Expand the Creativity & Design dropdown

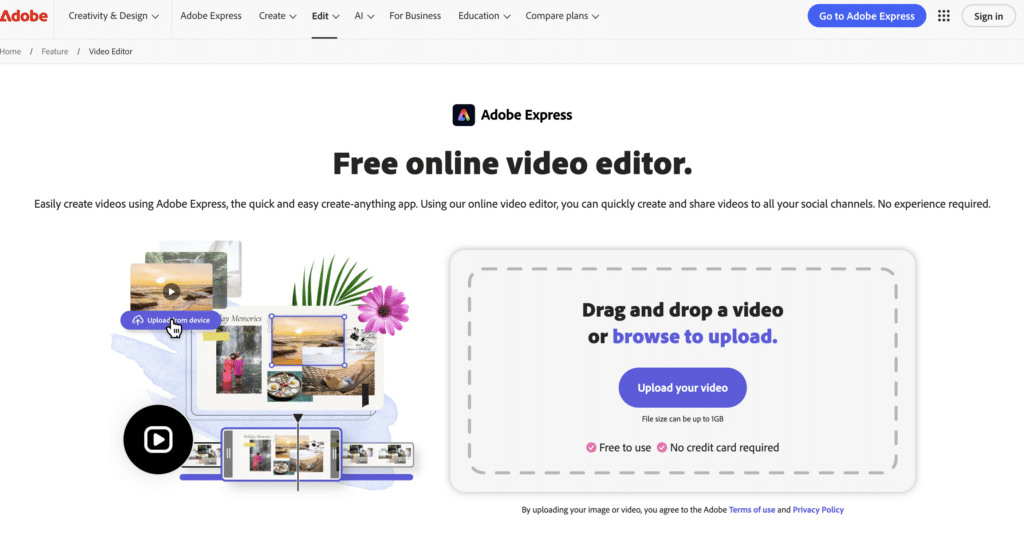click(x=113, y=16)
